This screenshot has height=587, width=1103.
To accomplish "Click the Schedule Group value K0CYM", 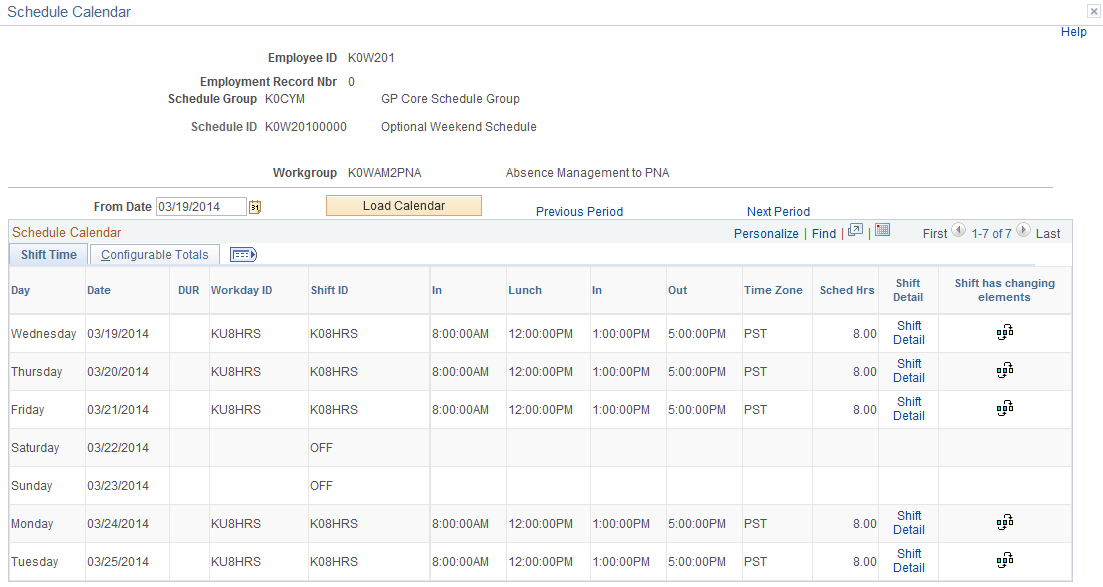I will (x=285, y=99).
